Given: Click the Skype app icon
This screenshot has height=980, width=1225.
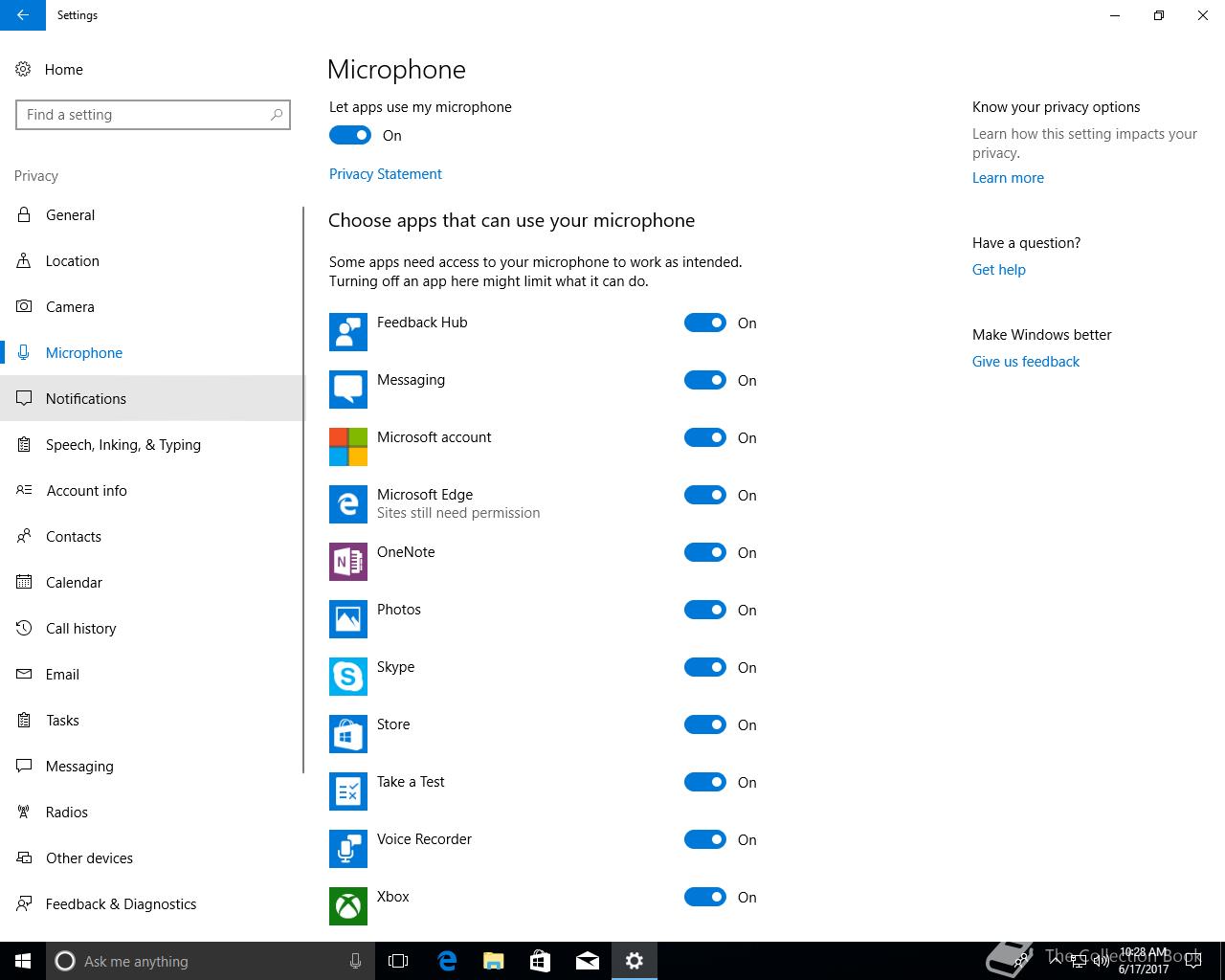Looking at the screenshot, I should [348, 677].
